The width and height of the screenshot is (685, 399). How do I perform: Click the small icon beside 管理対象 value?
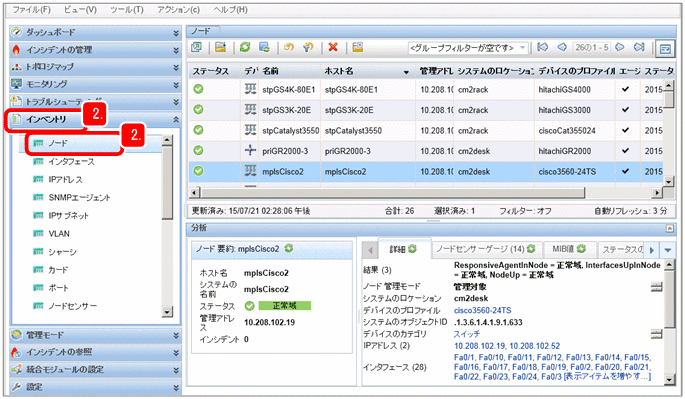point(656,287)
